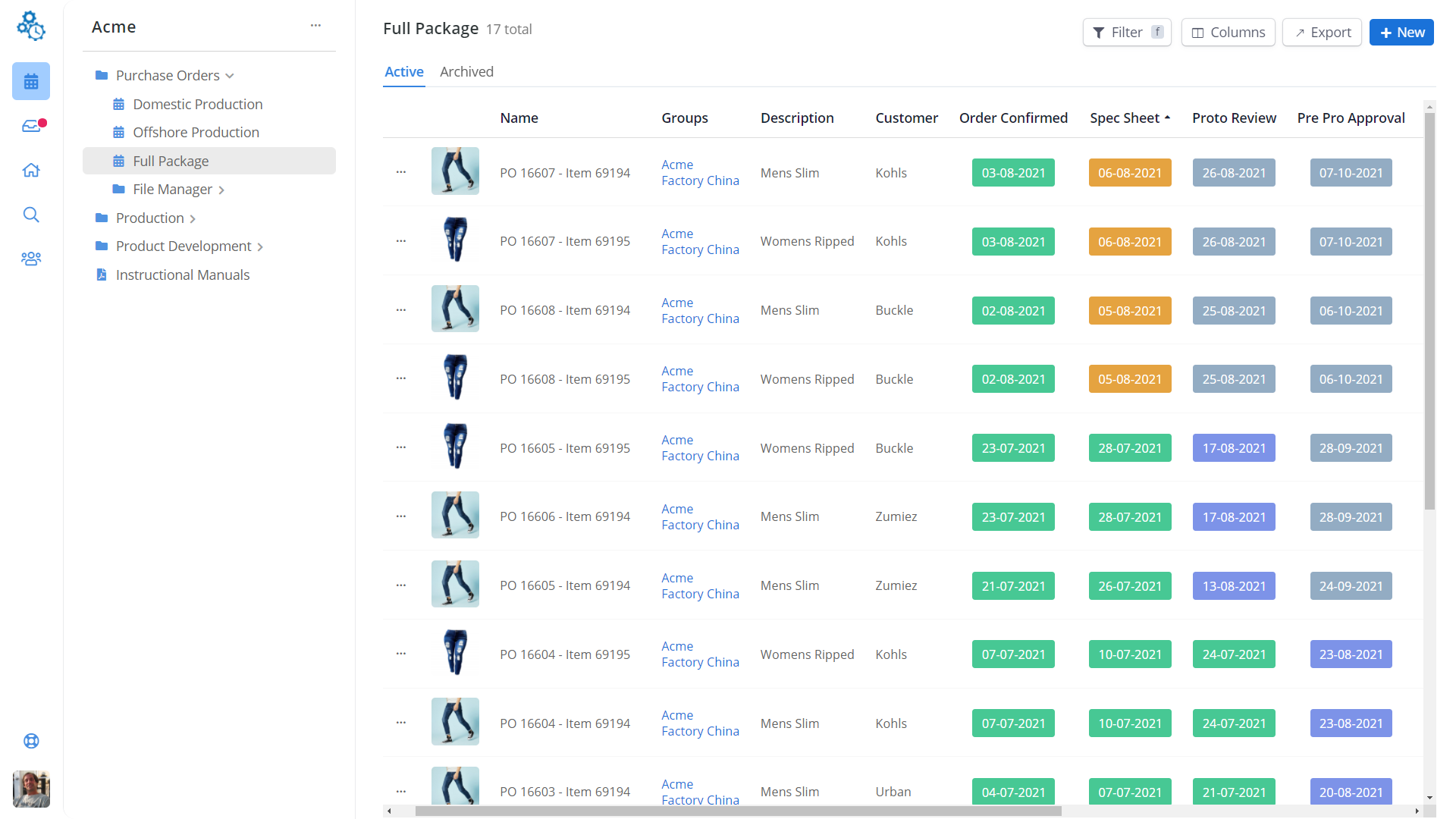Go to home icon in sidebar
Viewport: 1456px width, 819px height.
[31, 170]
